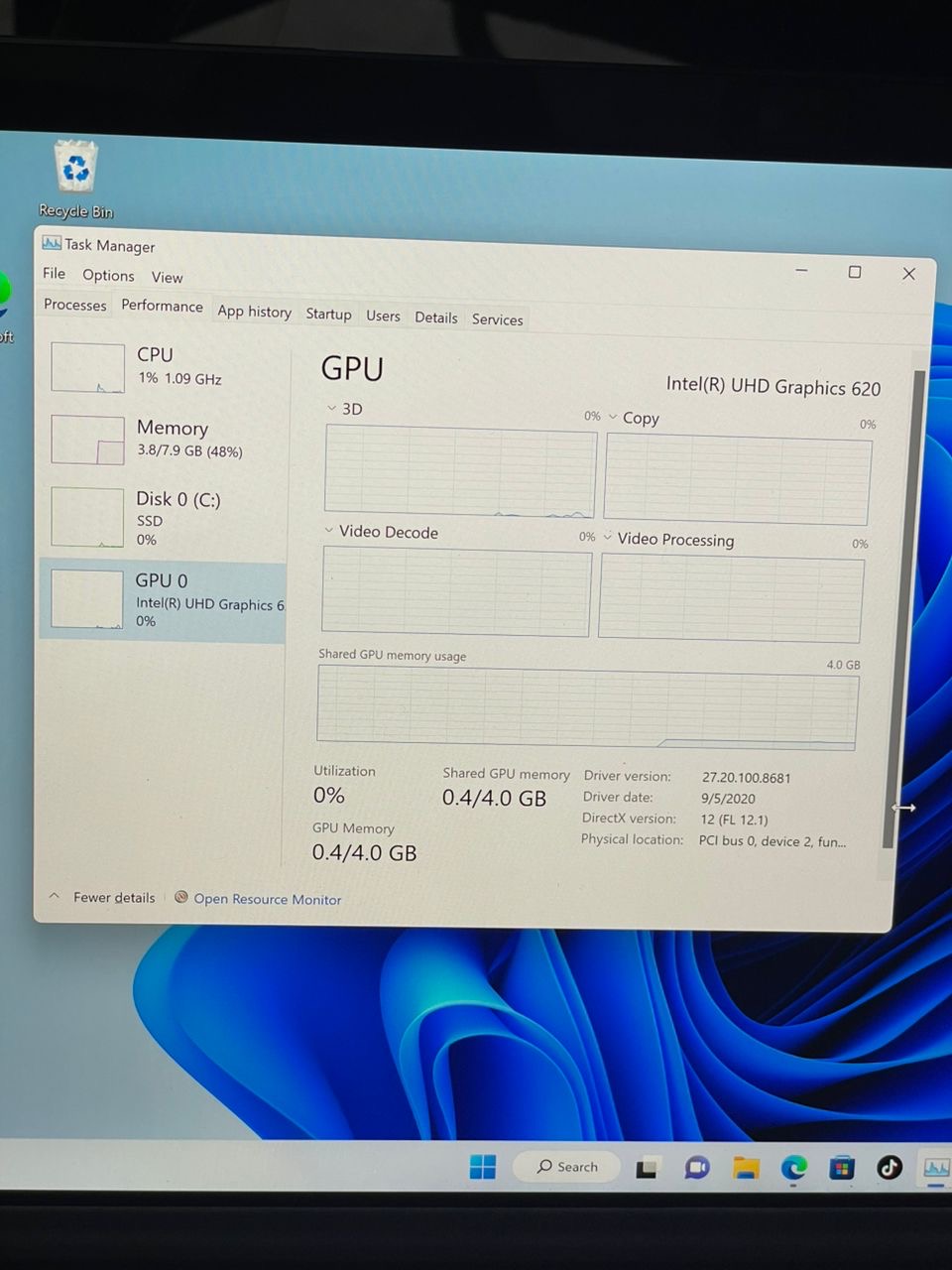This screenshot has width=952, height=1270.
Task: Select the Performance tab
Action: [x=162, y=306]
